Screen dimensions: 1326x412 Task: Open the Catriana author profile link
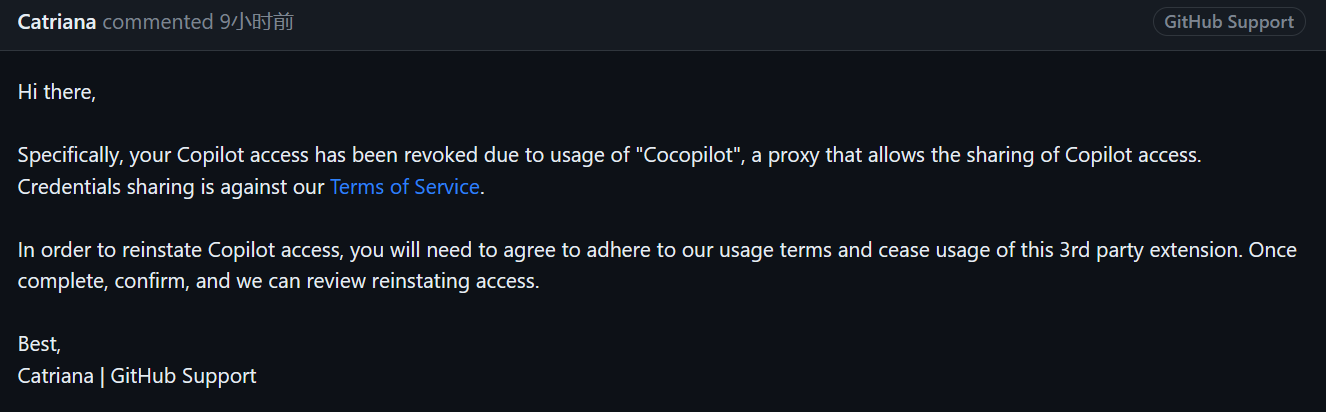pyautogui.click(x=57, y=22)
